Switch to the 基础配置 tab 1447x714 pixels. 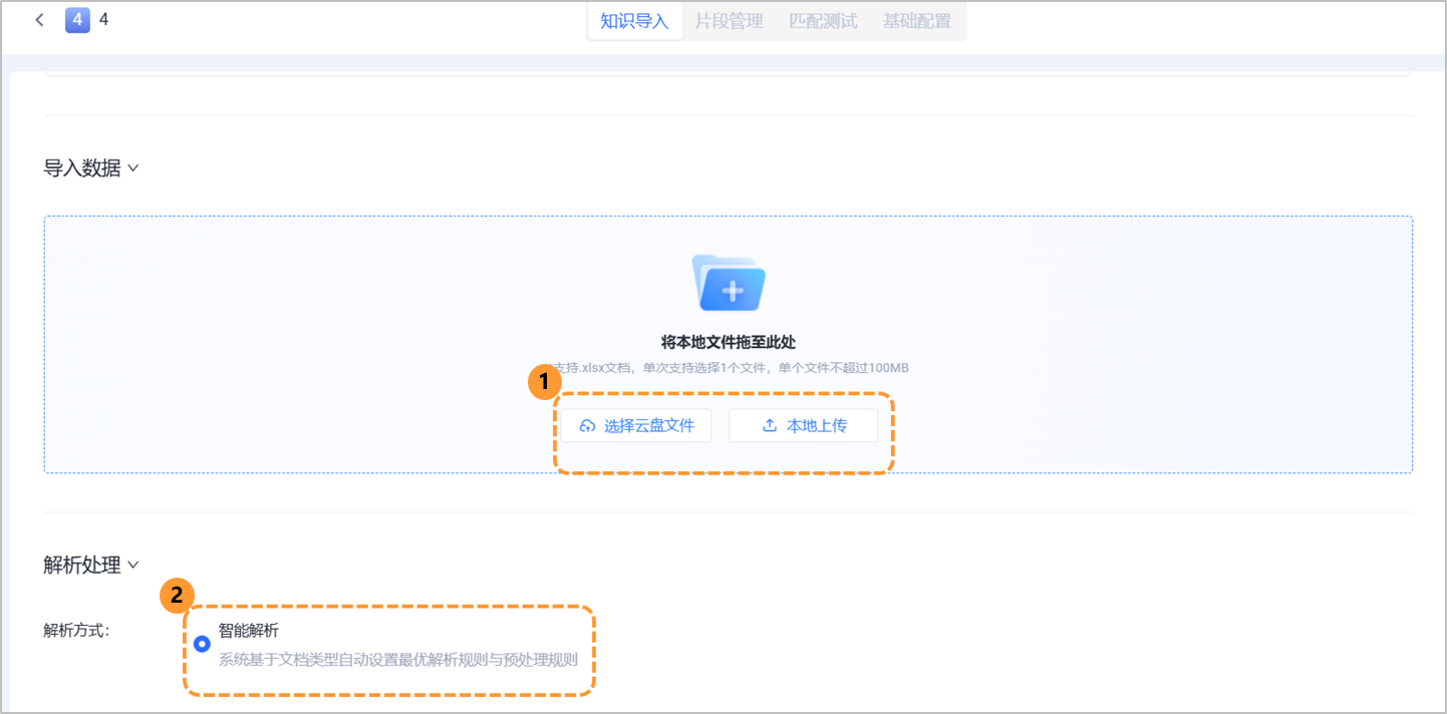click(x=916, y=20)
